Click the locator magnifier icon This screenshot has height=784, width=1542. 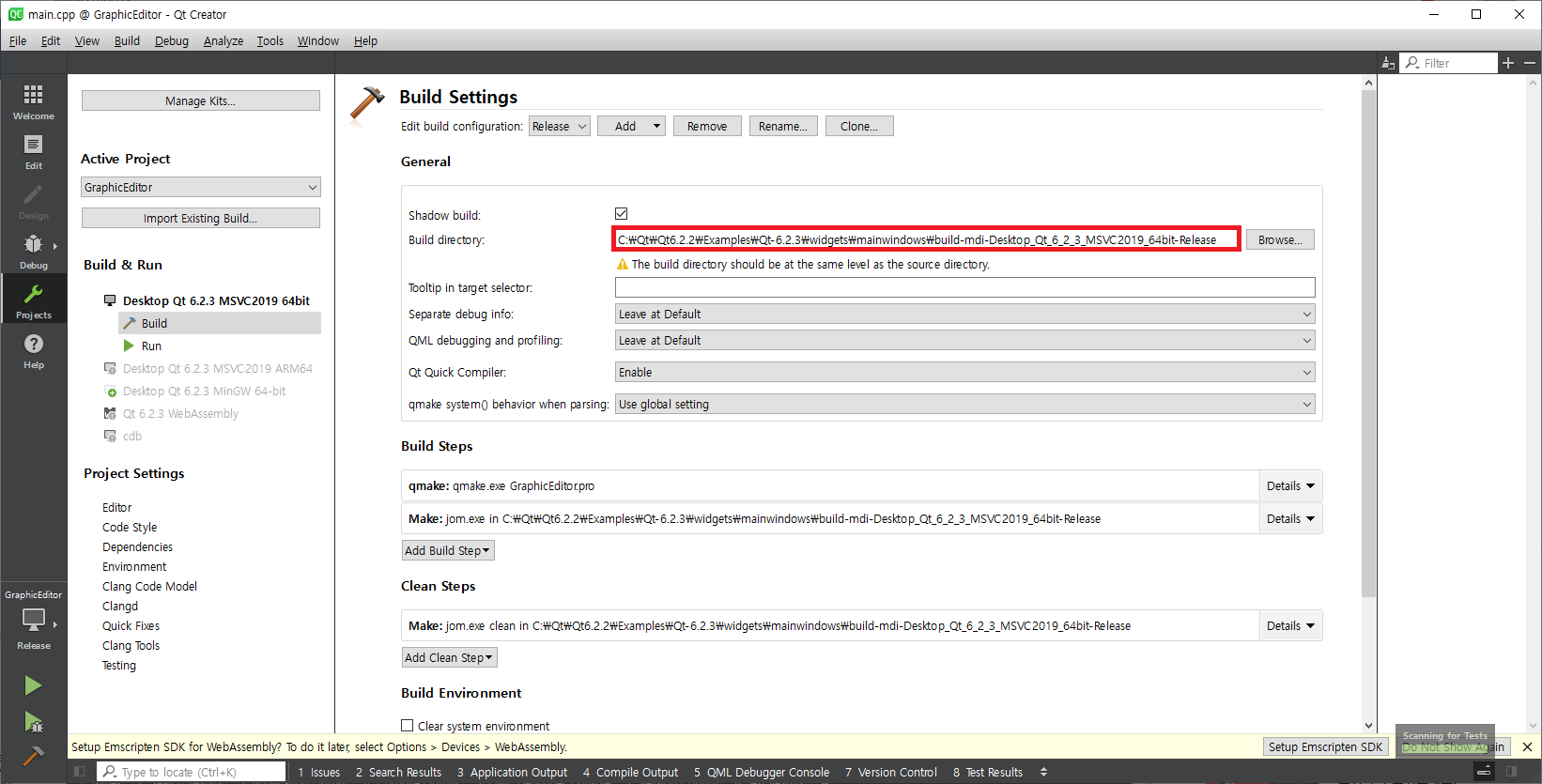110,772
